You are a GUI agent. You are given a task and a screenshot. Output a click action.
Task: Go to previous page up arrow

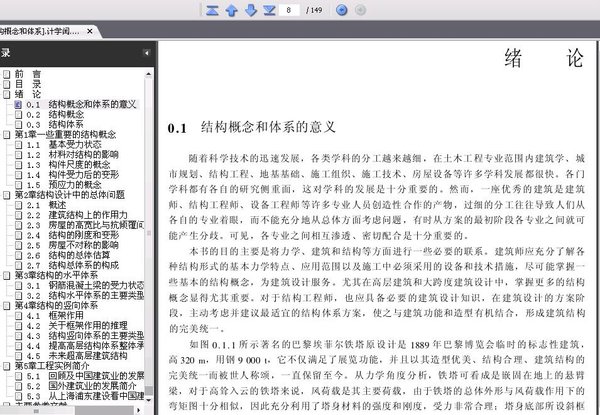(x=232, y=10)
